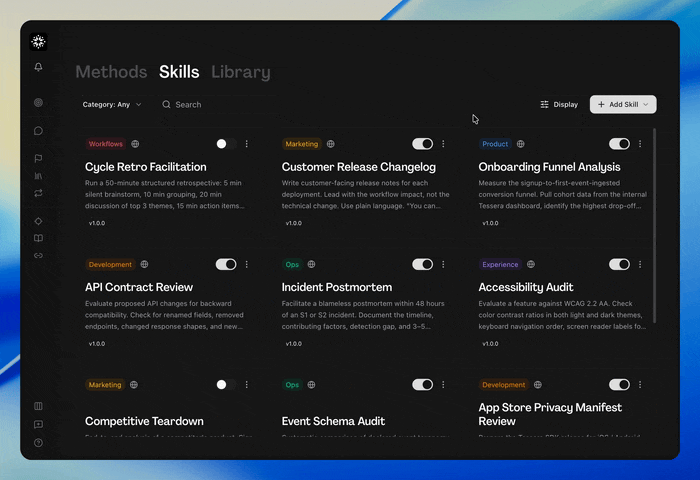Open the help question mark icon
The height and width of the screenshot is (480, 700).
tap(38, 443)
